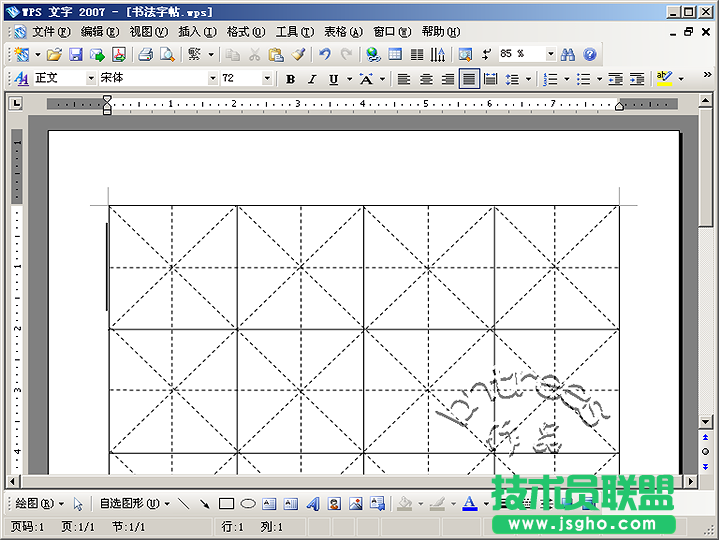Expand the font name dropdown showing 宋体
Image resolution: width=719 pixels, height=540 pixels.
pos(212,78)
